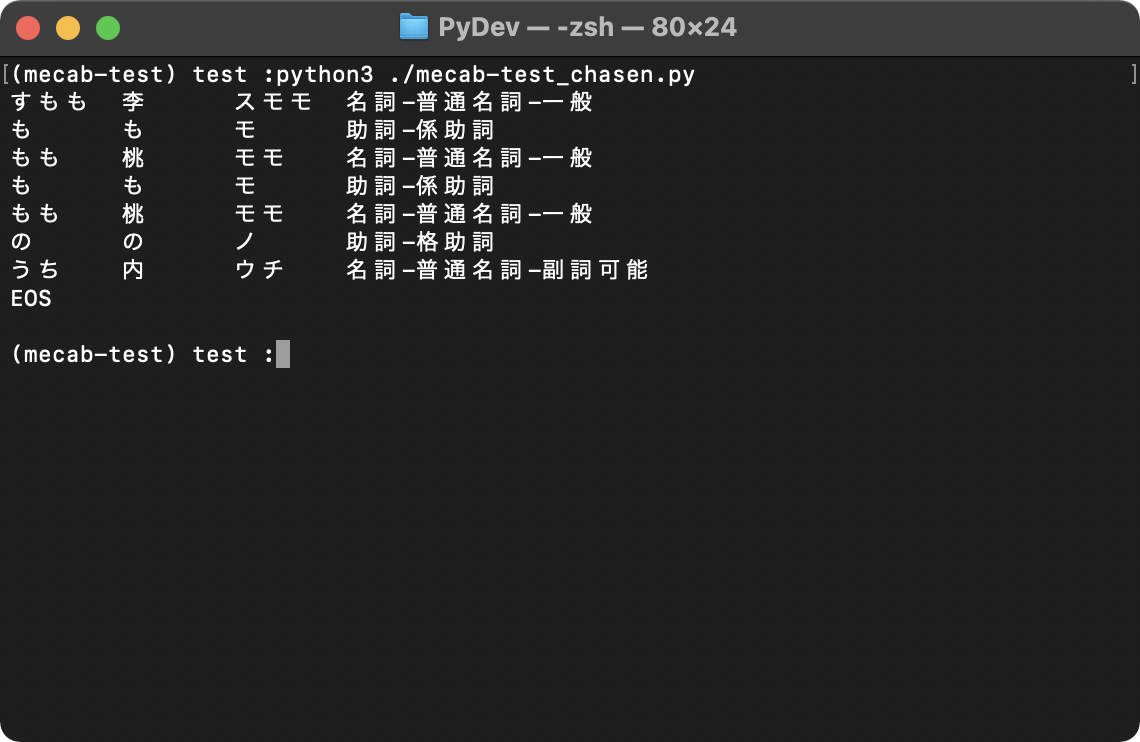
Task: Click the blue folder icon in title bar
Action: click(414, 27)
